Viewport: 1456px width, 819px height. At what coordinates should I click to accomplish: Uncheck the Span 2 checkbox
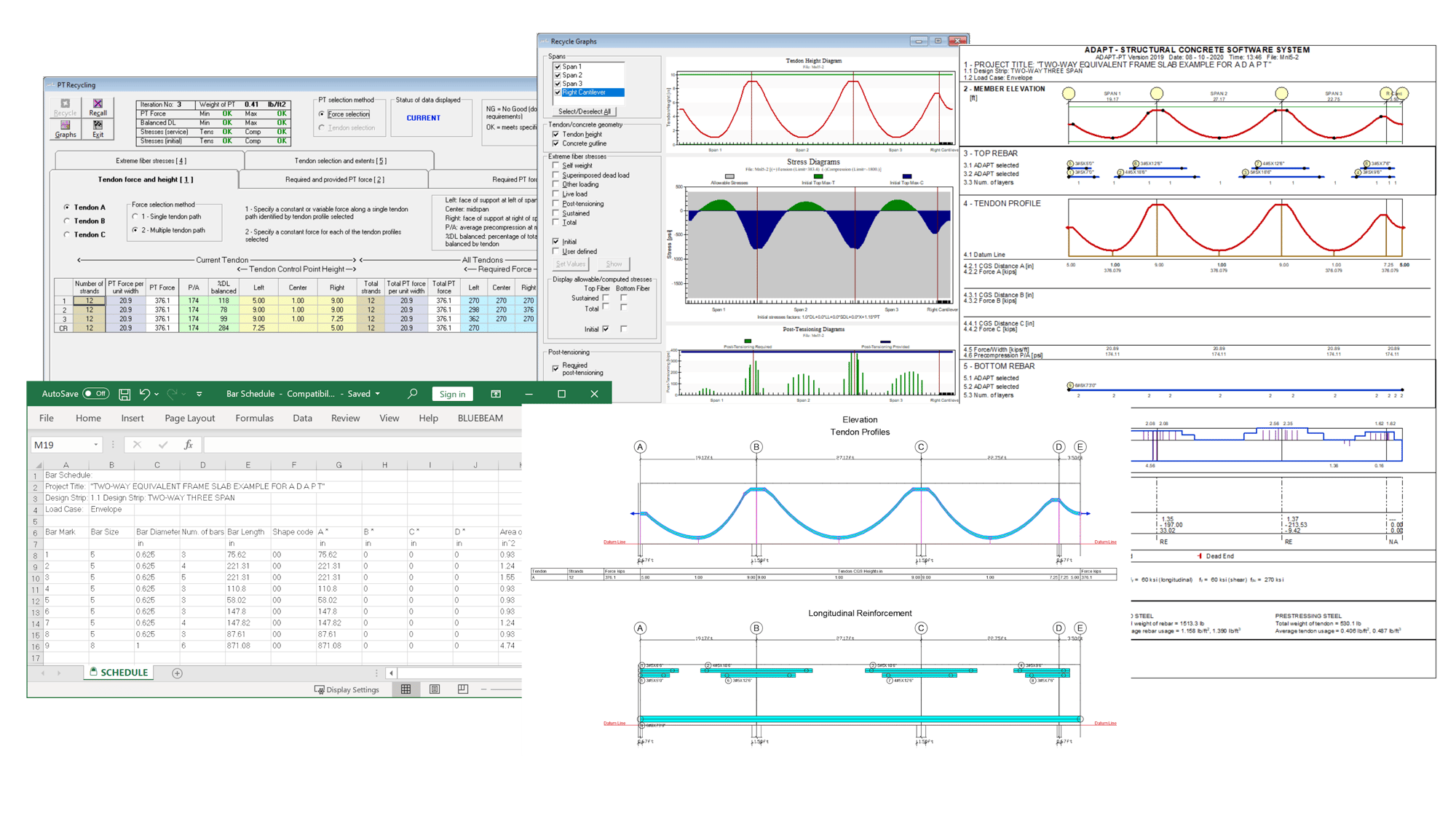coord(558,75)
